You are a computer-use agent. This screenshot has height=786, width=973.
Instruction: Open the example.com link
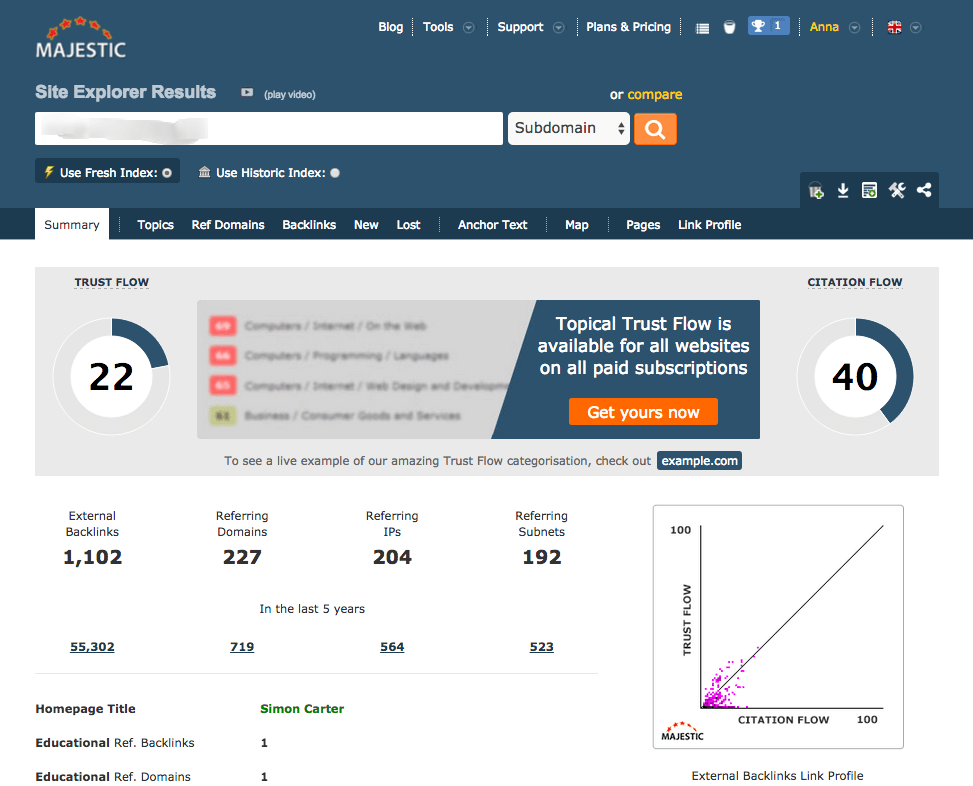[699, 461]
